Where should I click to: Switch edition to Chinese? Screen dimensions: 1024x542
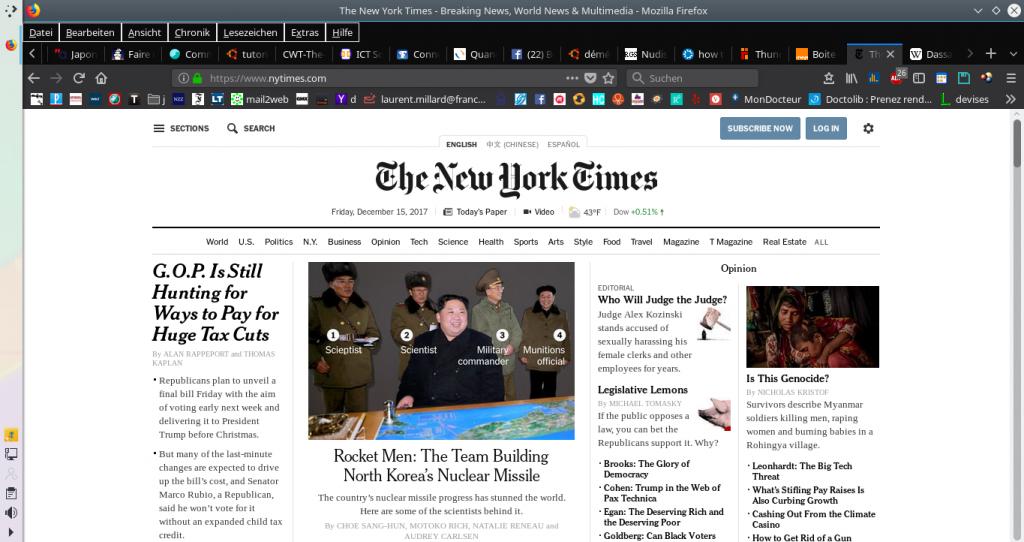512,144
